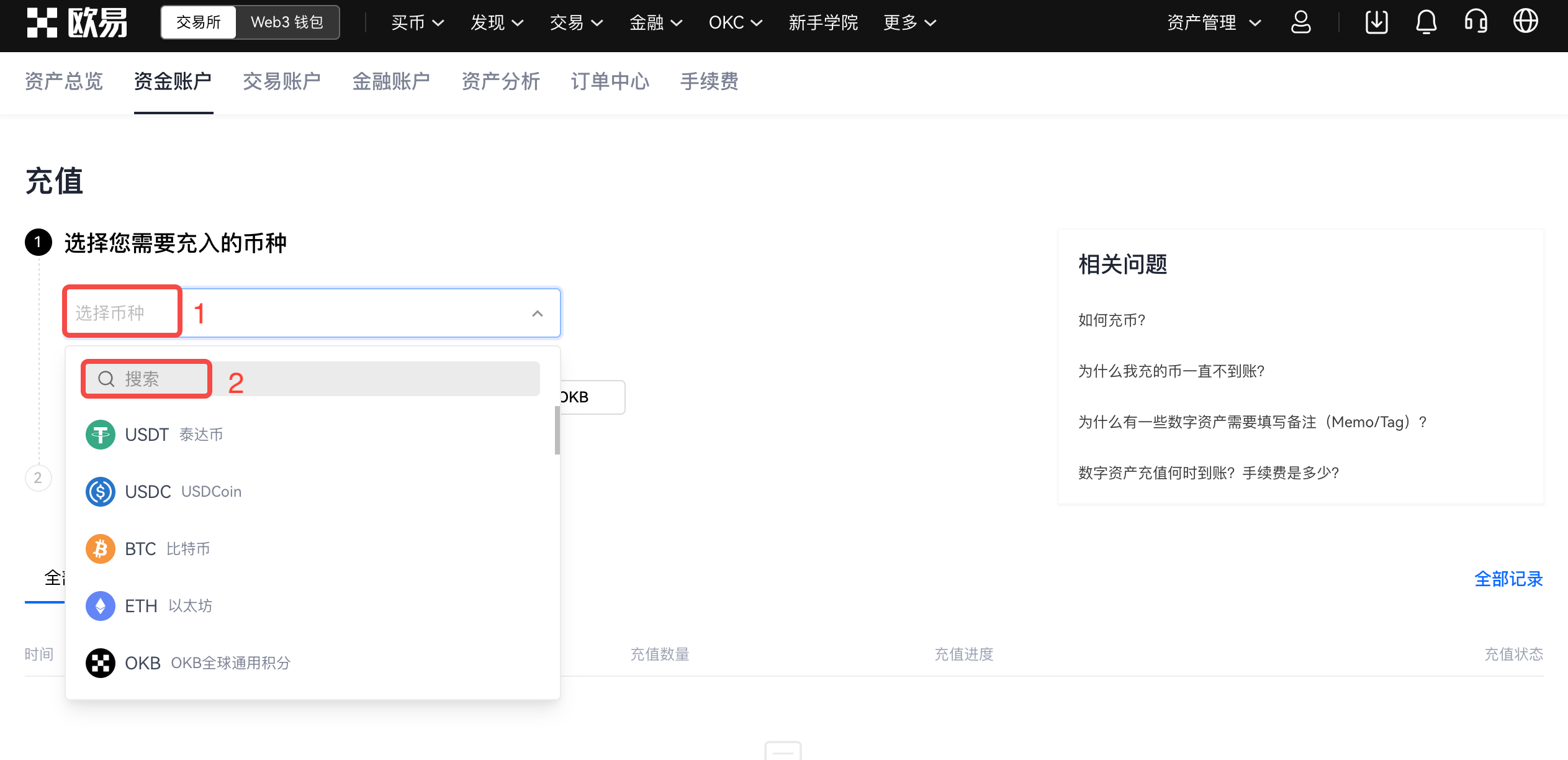Image resolution: width=1568 pixels, height=760 pixels.
Task: Click the OKB token icon
Action: point(101,663)
